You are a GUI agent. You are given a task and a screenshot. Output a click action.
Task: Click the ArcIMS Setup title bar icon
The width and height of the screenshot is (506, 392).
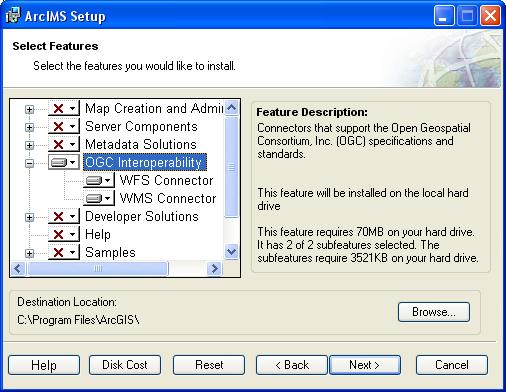[13, 16]
